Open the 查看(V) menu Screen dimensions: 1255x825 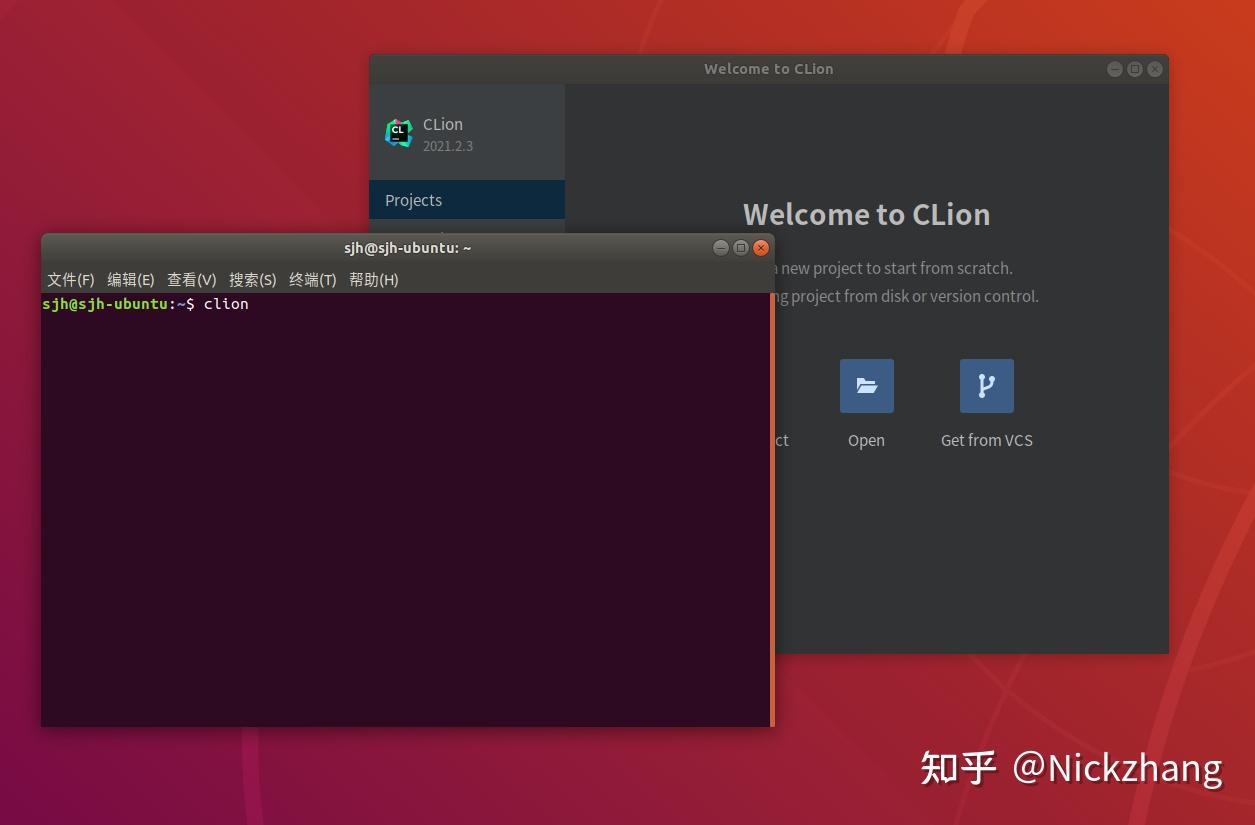point(191,280)
